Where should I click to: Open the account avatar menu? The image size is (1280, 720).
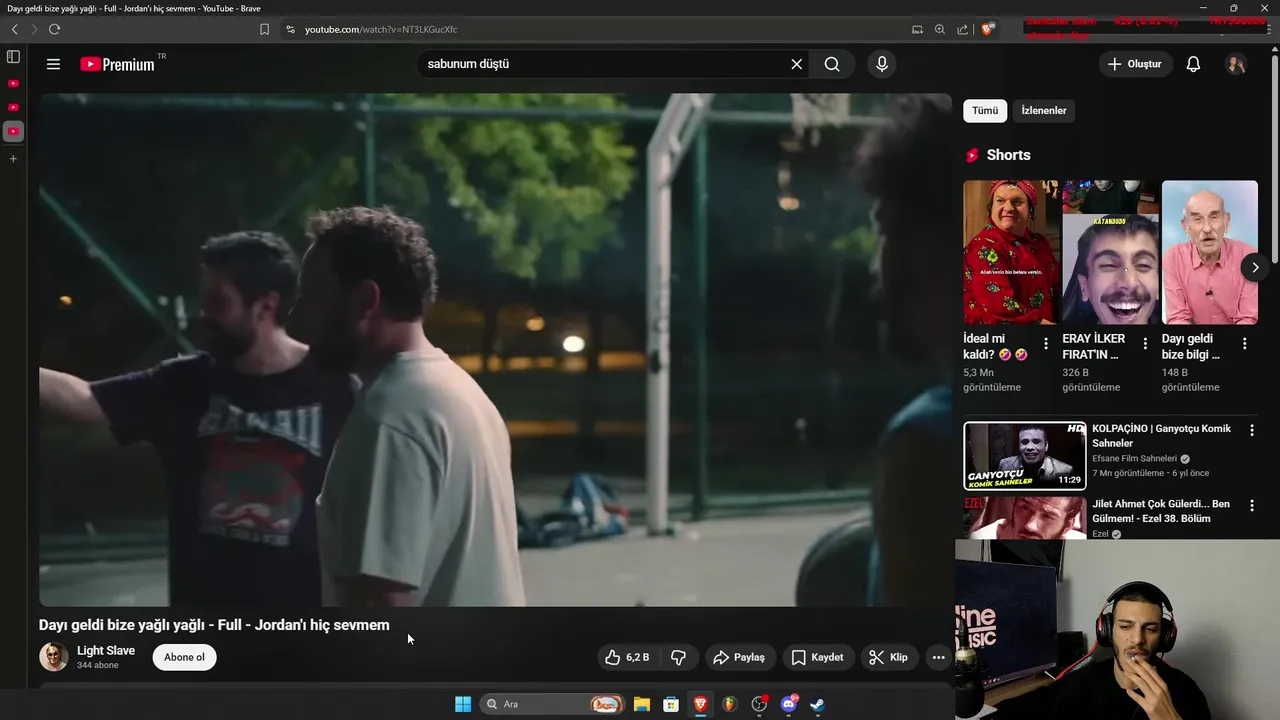click(1236, 64)
